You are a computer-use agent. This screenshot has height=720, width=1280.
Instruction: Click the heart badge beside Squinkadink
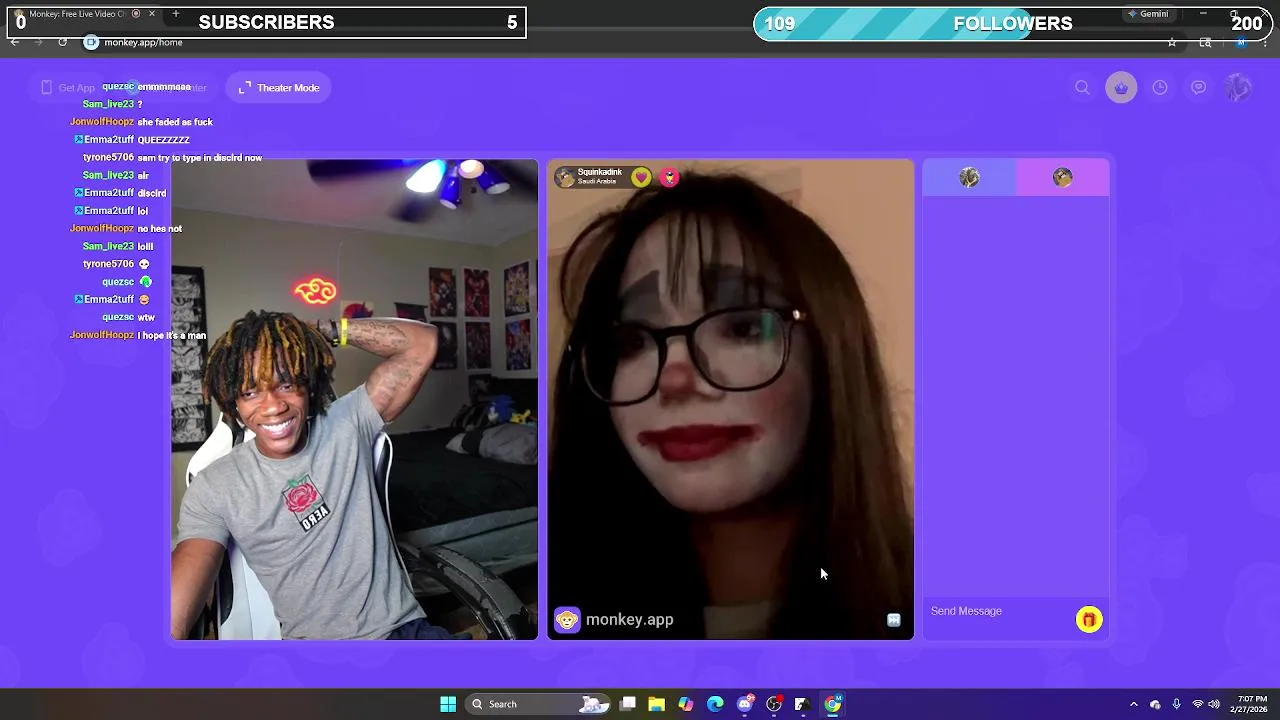tap(641, 177)
